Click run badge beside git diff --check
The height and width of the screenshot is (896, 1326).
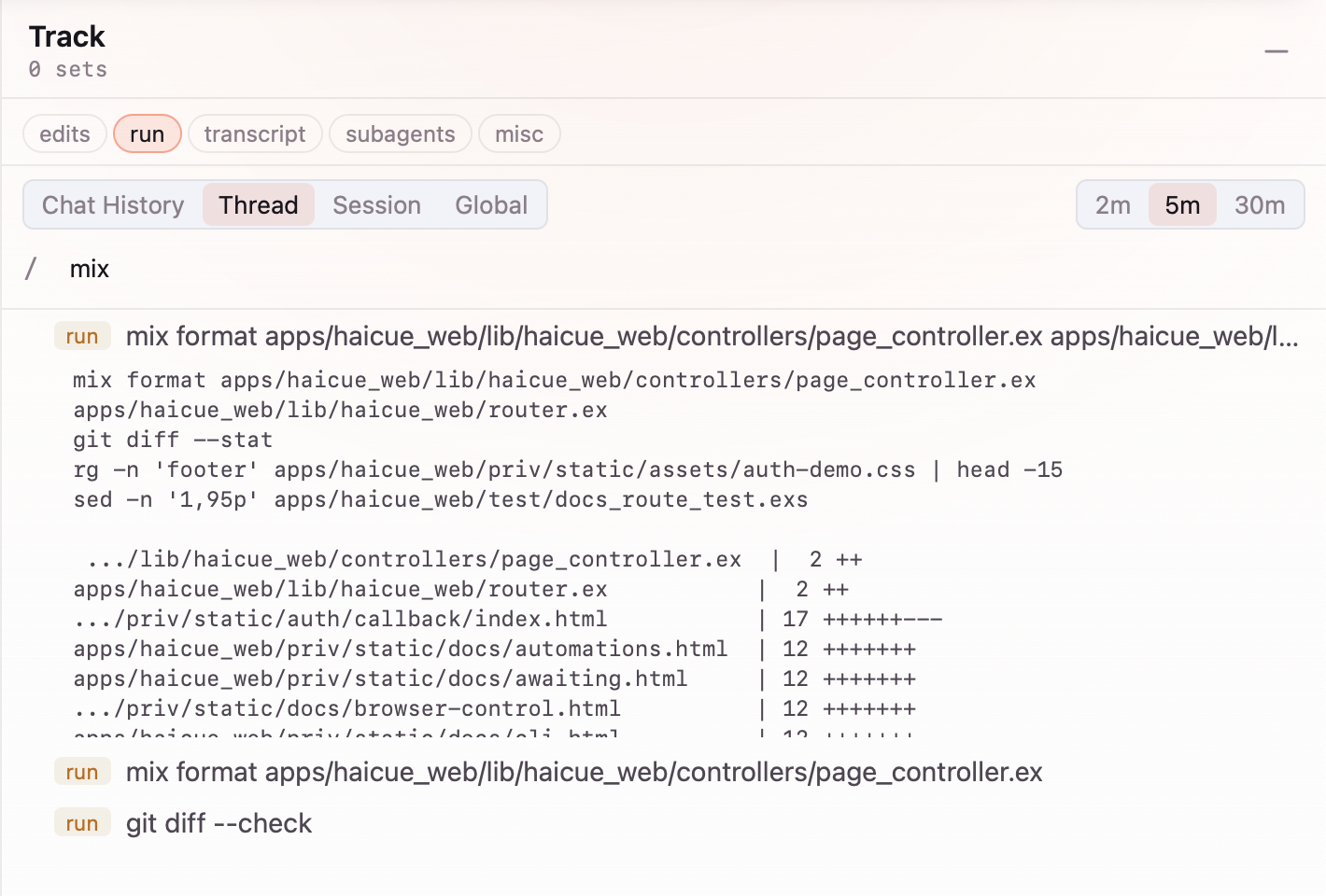pos(82,824)
